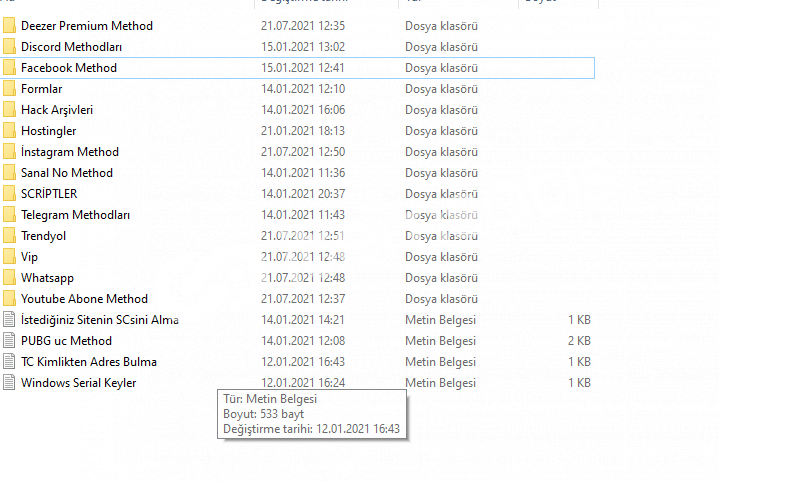Click the Vip folder icon
The width and height of the screenshot is (798, 481).
pos(9,257)
